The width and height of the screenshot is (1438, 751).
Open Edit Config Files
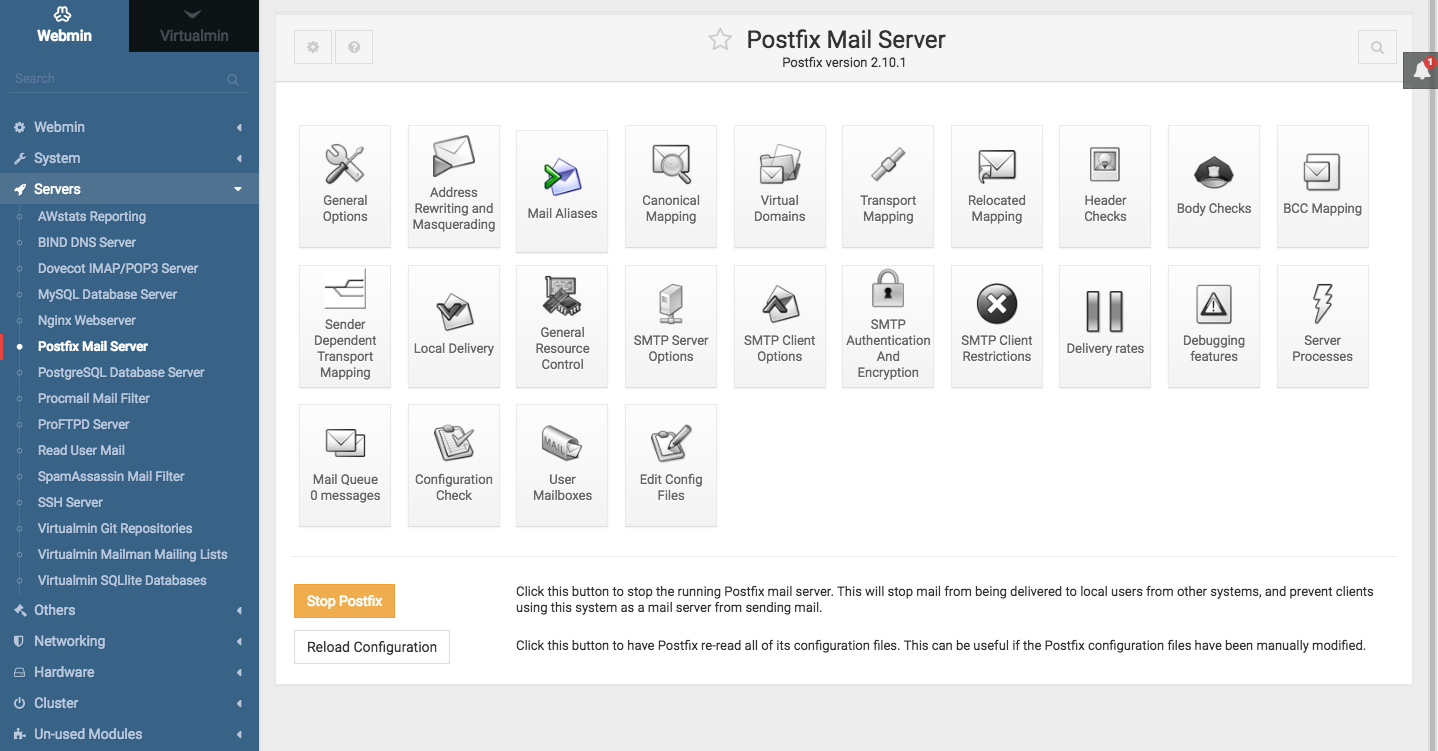pyautogui.click(x=671, y=465)
